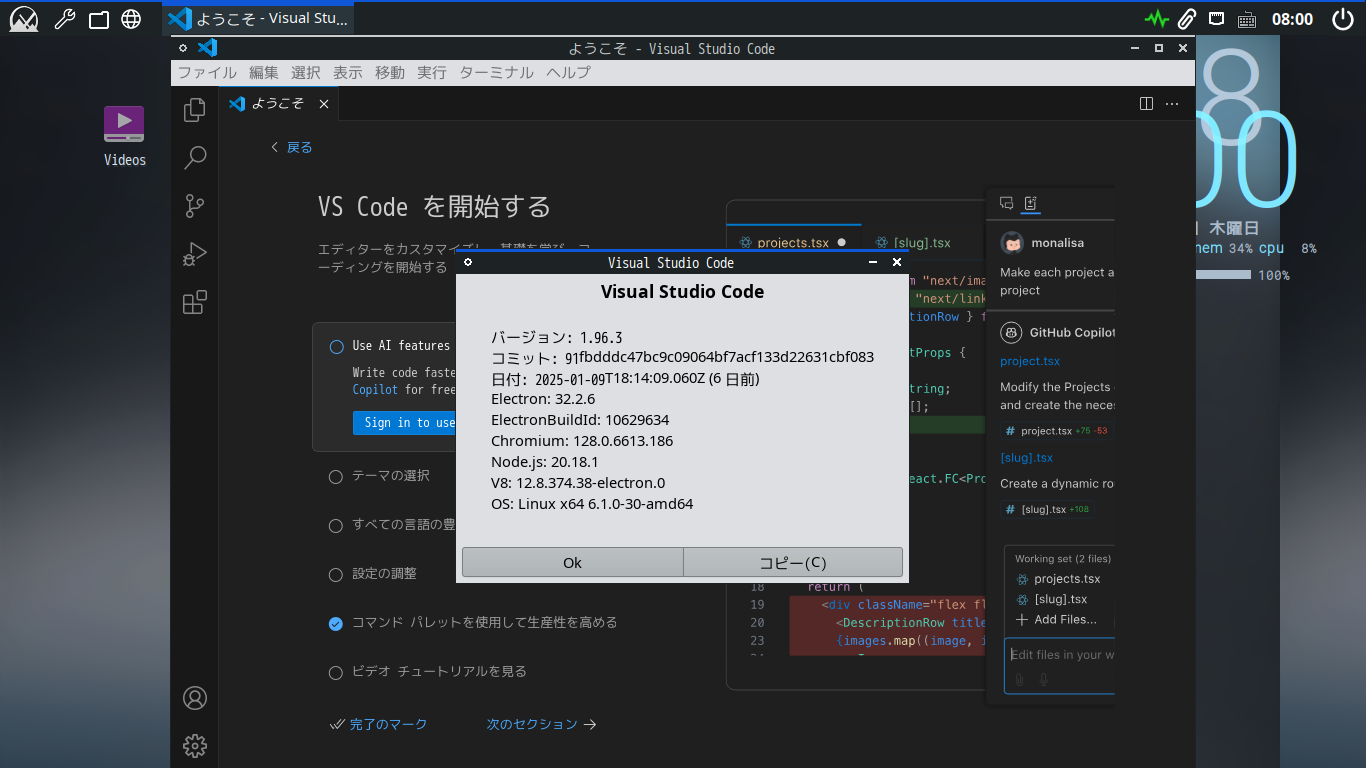Image resolution: width=1366 pixels, height=768 pixels.
Task: Click the Copilot link in AI features
Action: point(375,390)
